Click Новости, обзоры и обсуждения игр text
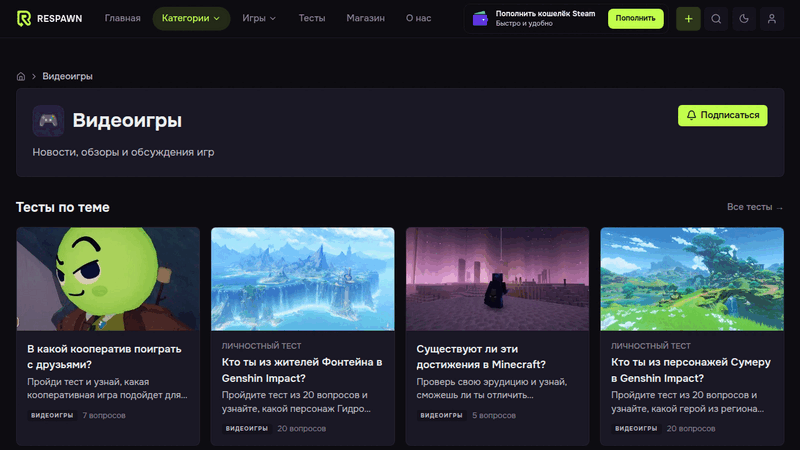 pos(123,152)
